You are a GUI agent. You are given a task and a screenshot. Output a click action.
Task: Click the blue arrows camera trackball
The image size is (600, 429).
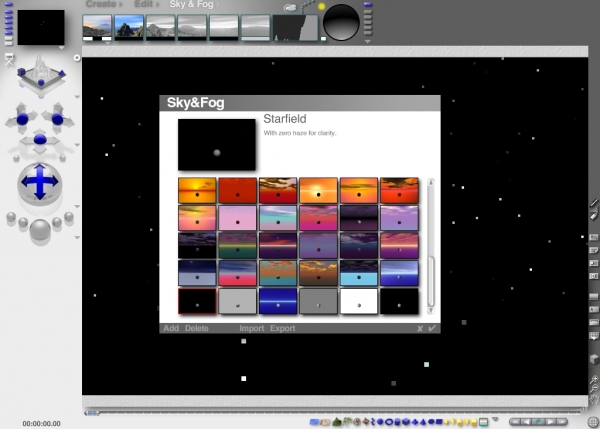click(x=40, y=183)
